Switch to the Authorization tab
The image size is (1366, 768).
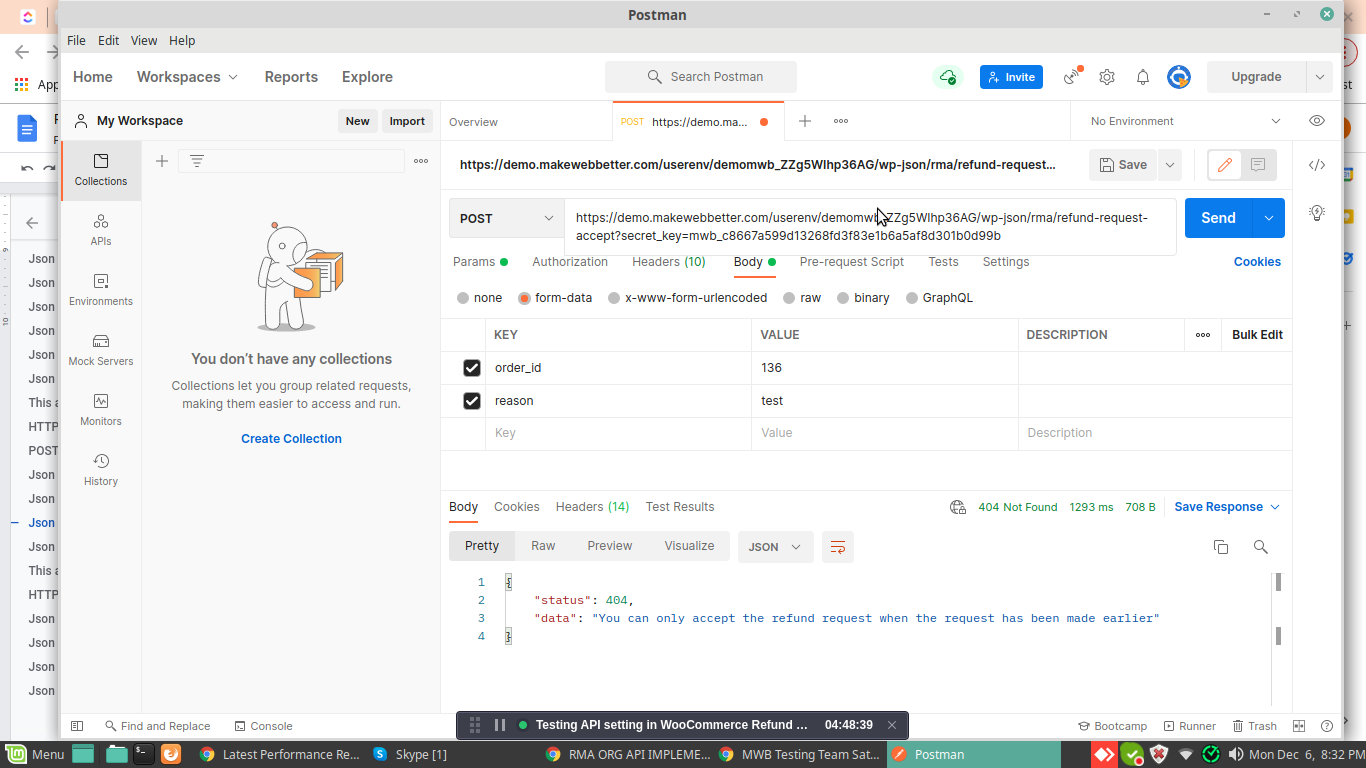(570, 262)
